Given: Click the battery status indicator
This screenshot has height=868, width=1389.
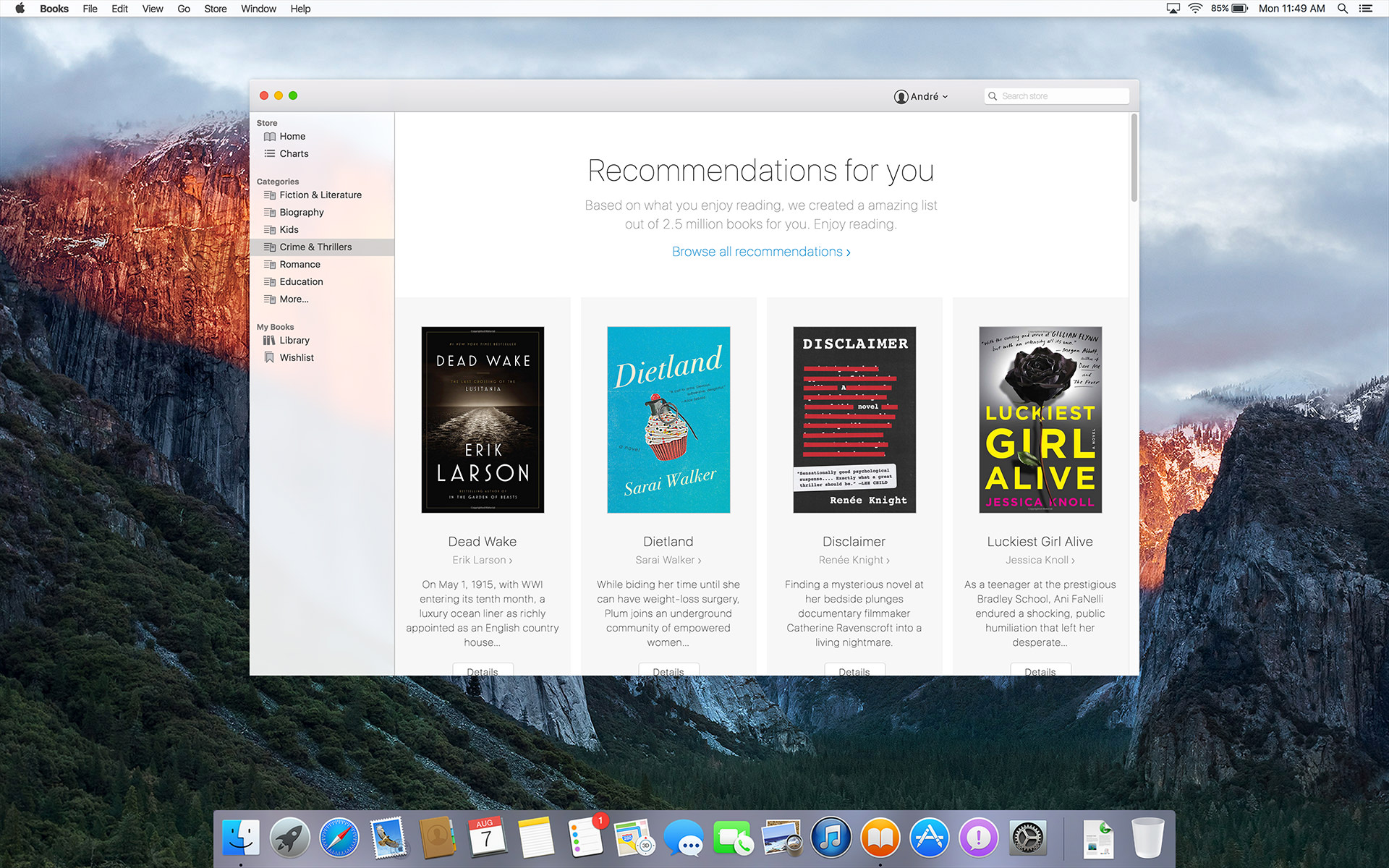Looking at the screenshot, I should (1230, 9).
